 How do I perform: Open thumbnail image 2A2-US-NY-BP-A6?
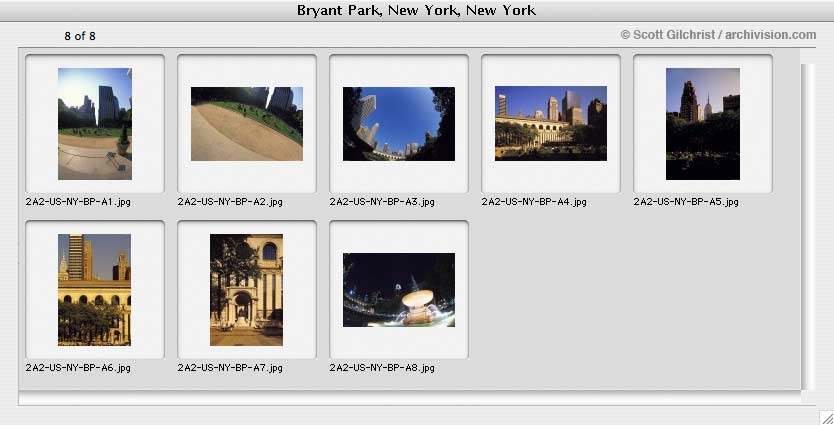coord(95,290)
